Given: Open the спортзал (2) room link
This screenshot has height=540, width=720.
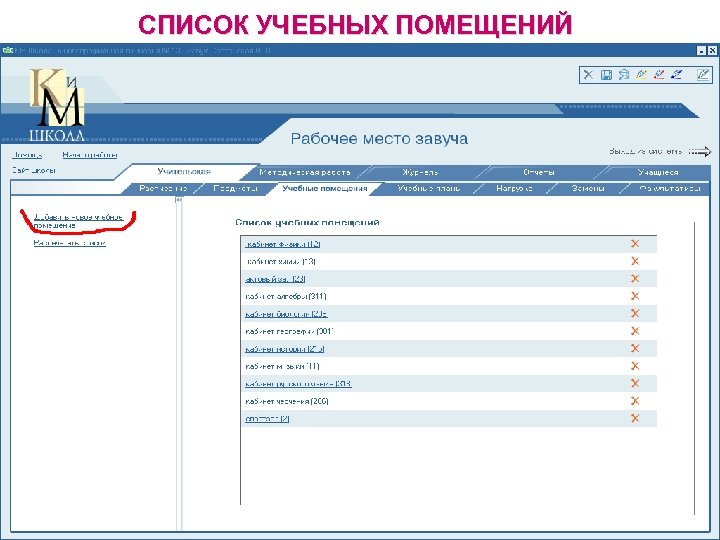Looking at the screenshot, I should 267,419.
